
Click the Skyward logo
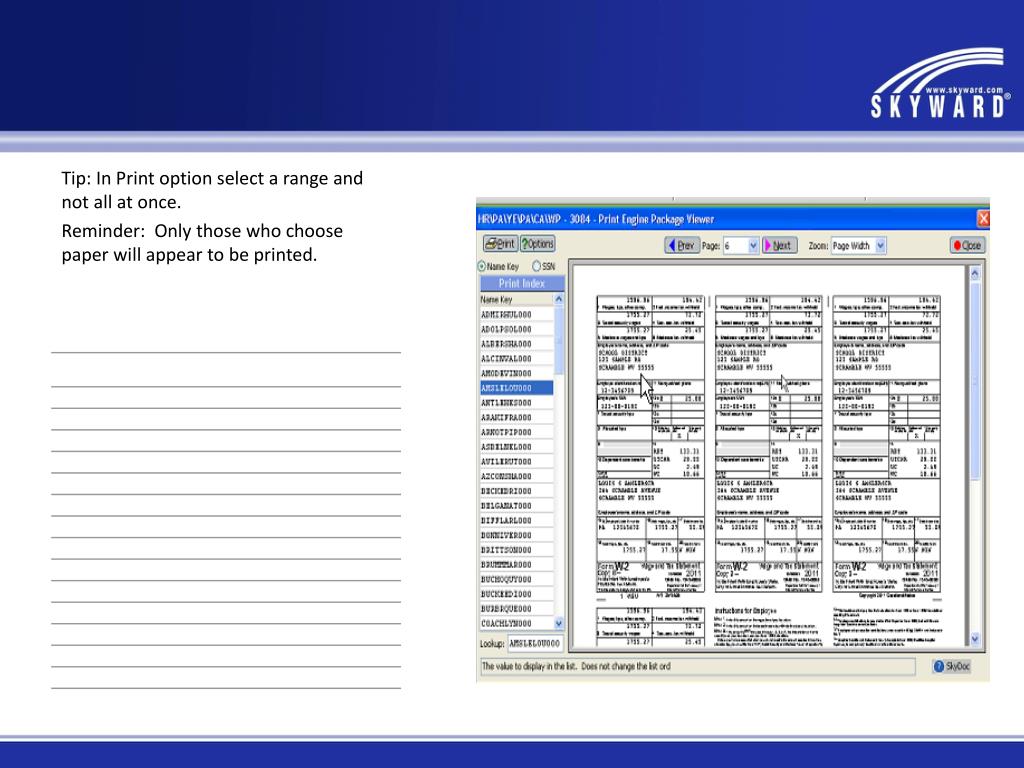click(938, 83)
